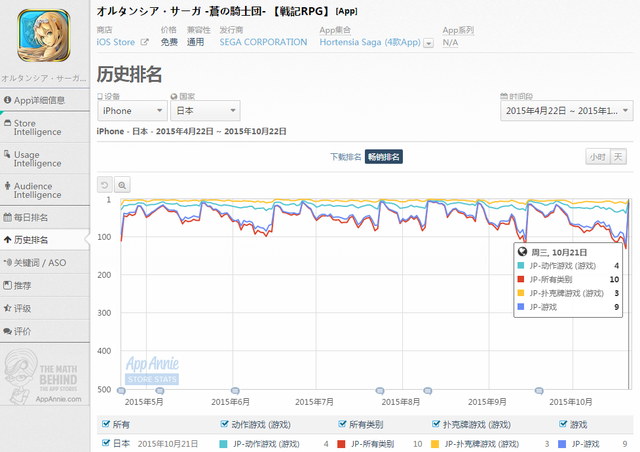Image resolution: width=640 pixels, height=452 pixels.
Task: Click The Math Behind the App Stores banner
Action: [x=44, y=376]
